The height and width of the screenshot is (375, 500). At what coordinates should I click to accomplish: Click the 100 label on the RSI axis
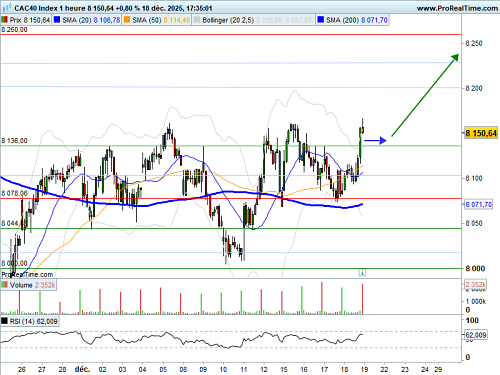pyautogui.click(x=472, y=320)
